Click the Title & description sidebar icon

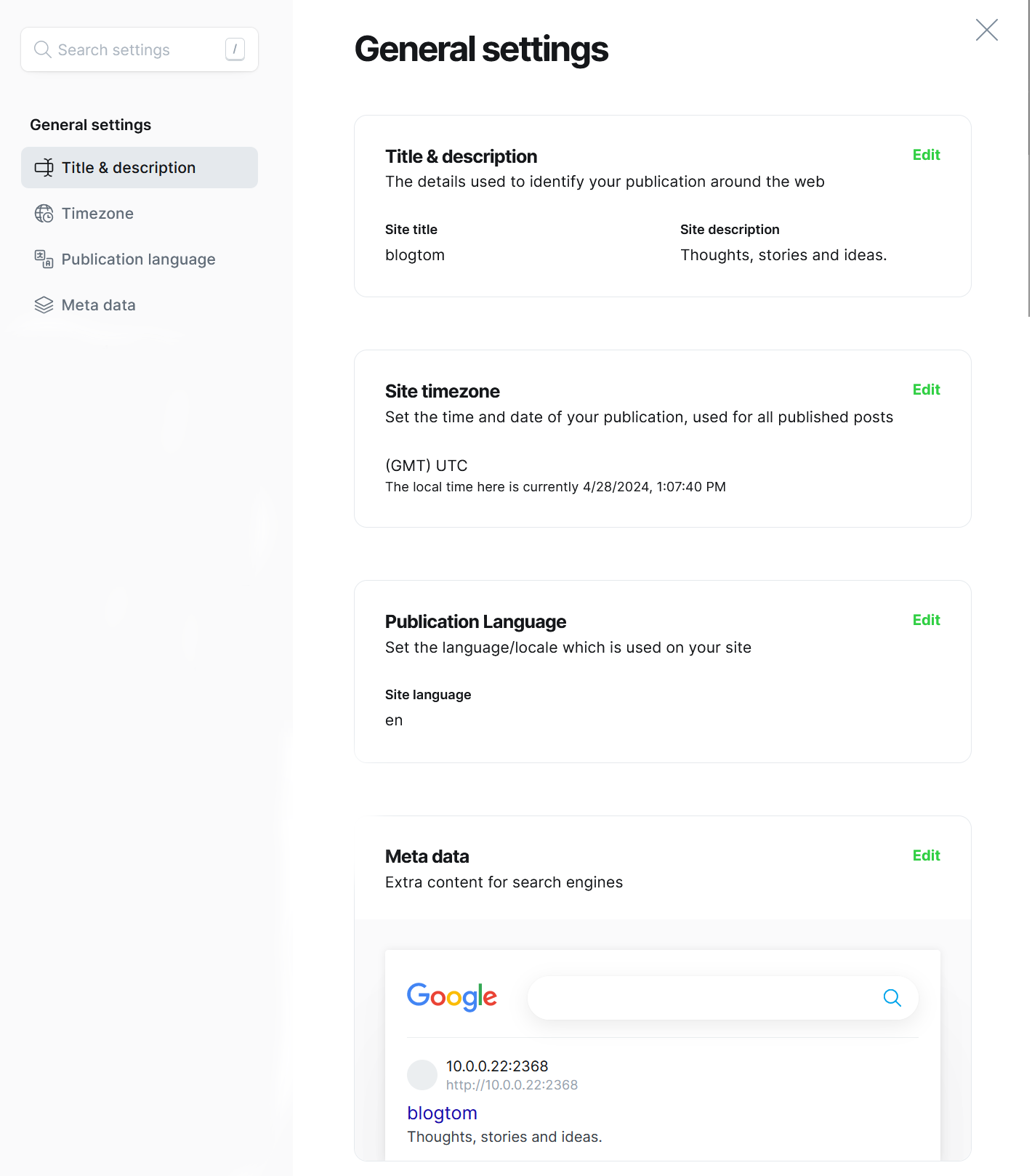point(44,168)
